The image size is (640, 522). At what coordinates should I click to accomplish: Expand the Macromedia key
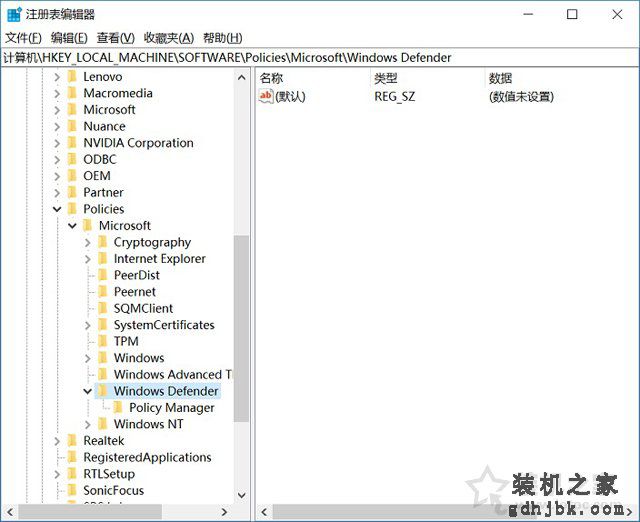coord(57,93)
